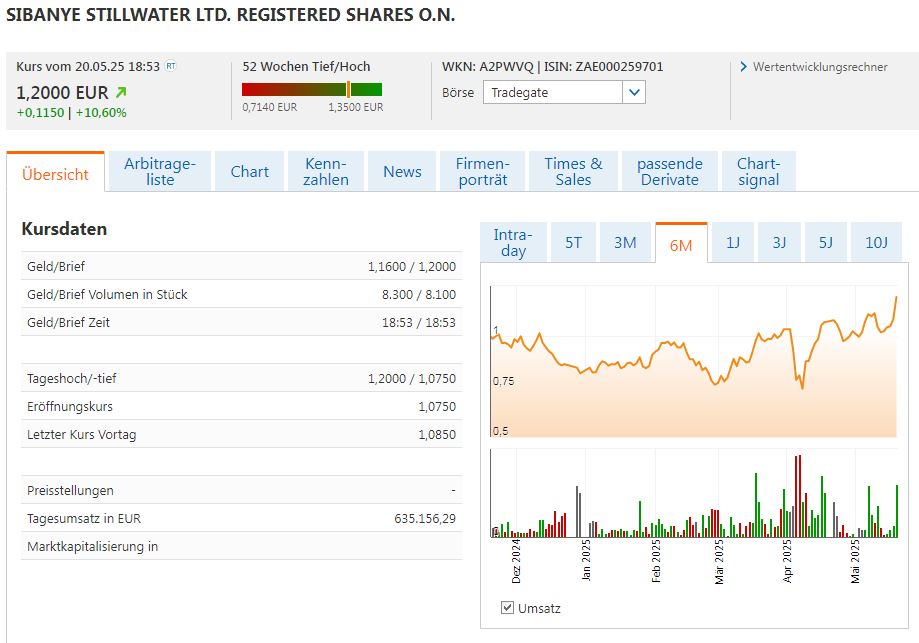Open the Firmenporträt tab
The height and width of the screenshot is (643, 919).
pyautogui.click(x=483, y=171)
